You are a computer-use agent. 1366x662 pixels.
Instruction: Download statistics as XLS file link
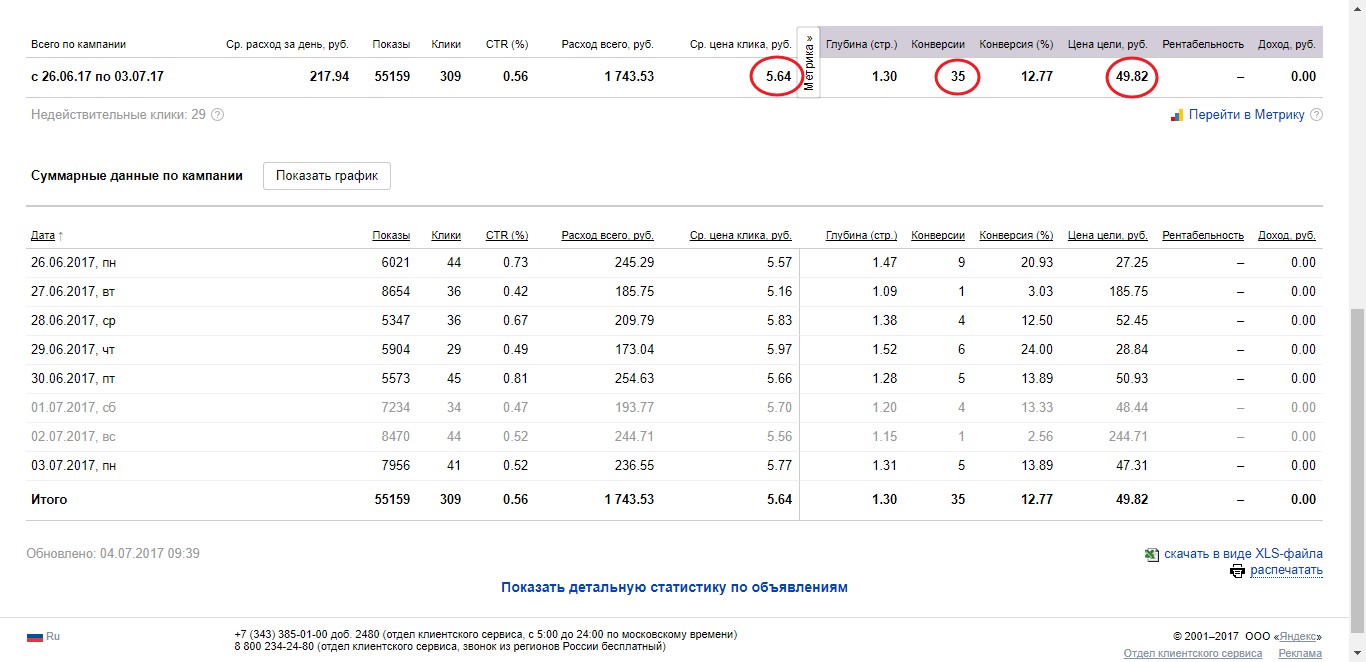click(x=1243, y=554)
